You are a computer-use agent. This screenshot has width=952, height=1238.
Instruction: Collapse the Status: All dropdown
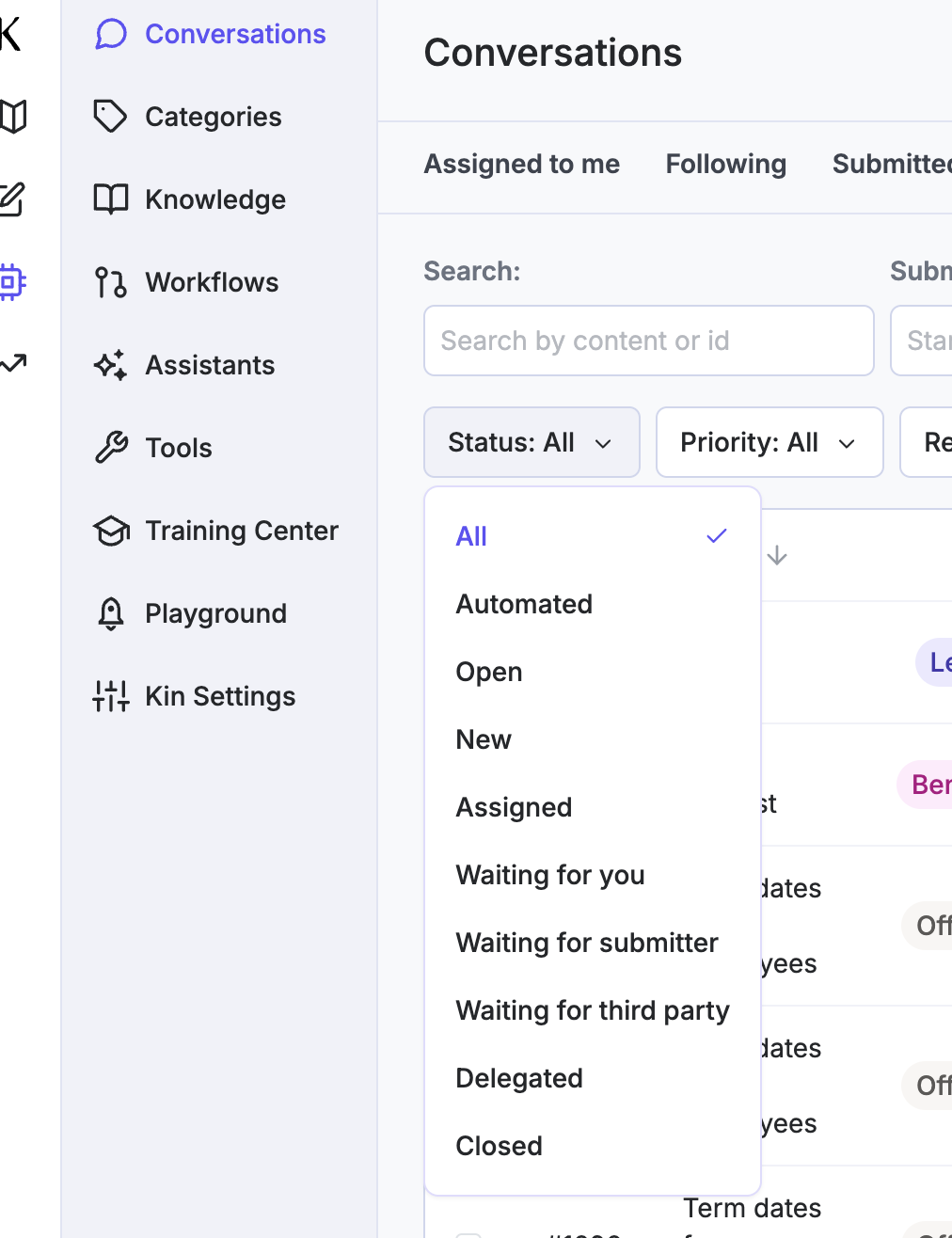point(532,442)
